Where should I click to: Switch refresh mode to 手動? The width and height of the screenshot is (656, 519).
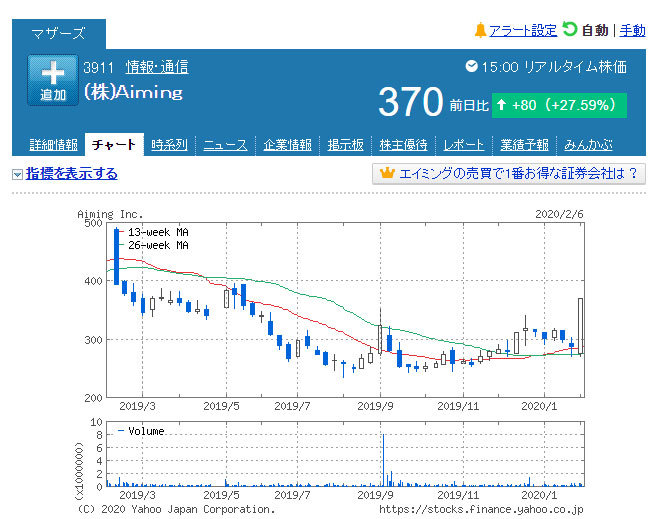pos(633,31)
